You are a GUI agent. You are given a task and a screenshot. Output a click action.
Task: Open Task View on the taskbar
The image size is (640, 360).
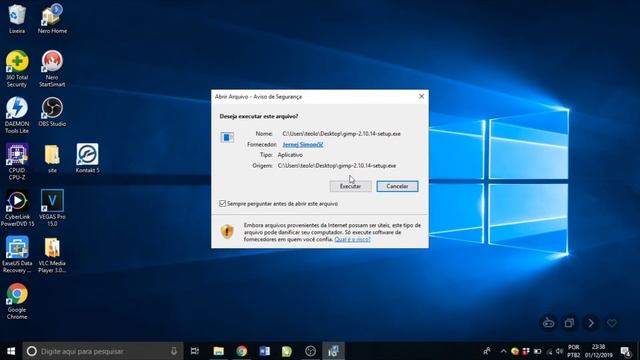(x=195, y=351)
